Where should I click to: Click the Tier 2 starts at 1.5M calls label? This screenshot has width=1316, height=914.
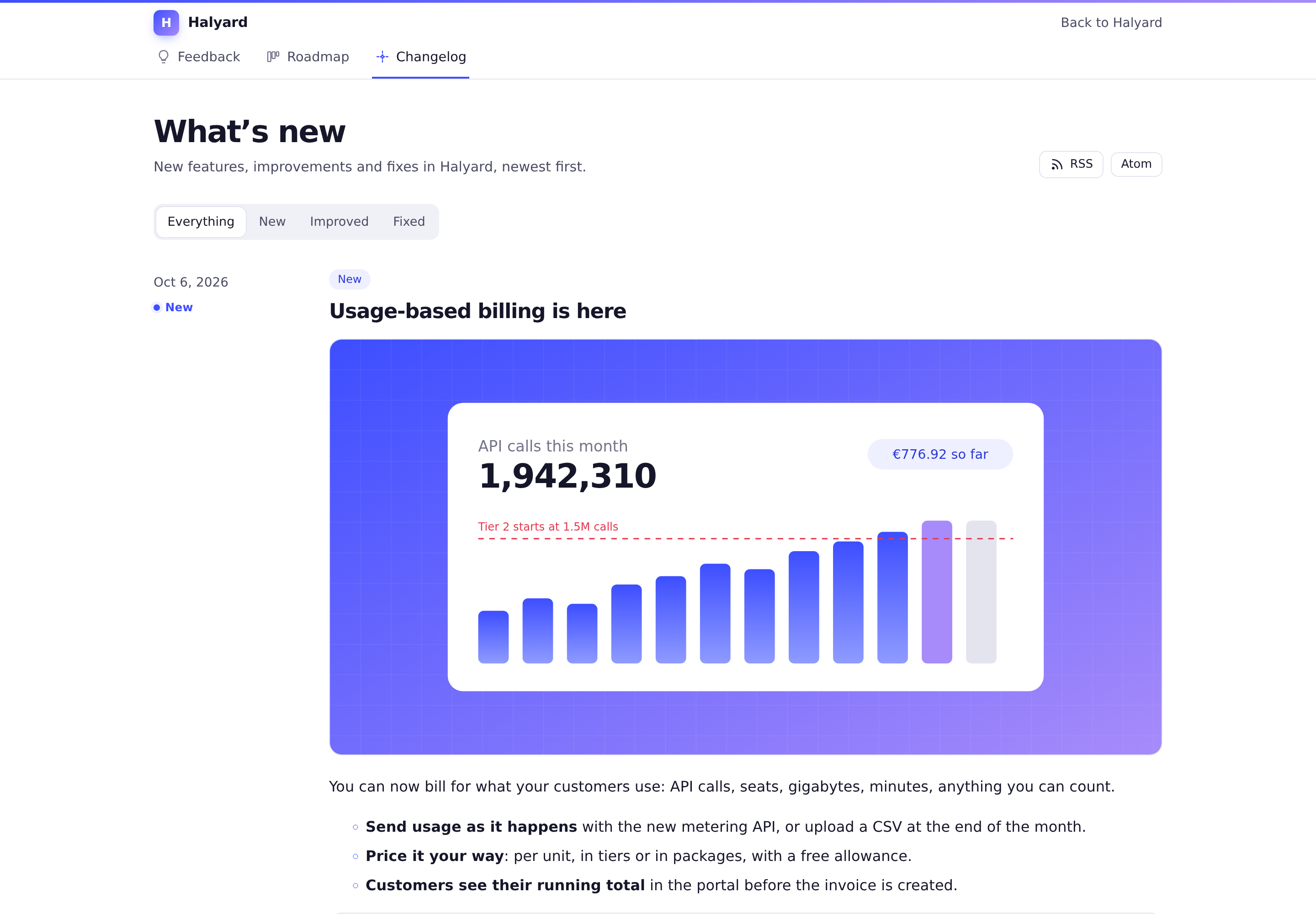click(548, 526)
